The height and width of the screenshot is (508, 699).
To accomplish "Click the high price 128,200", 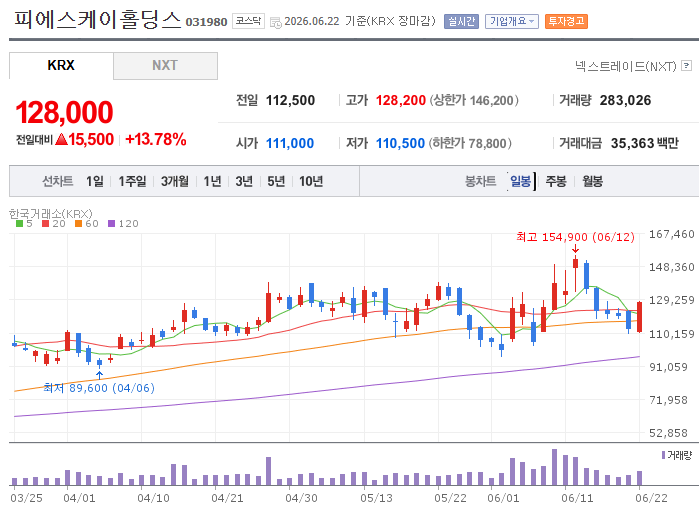I will click(400, 100).
